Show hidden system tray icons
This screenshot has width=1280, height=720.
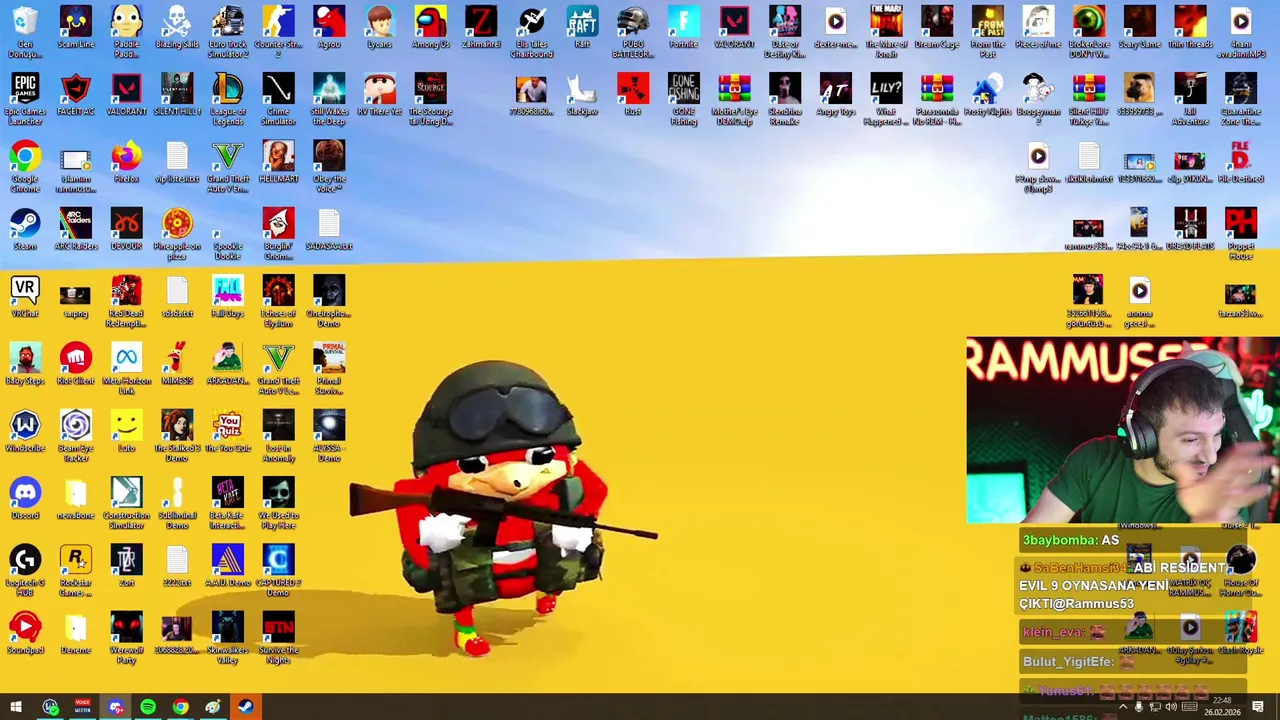[1122, 707]
